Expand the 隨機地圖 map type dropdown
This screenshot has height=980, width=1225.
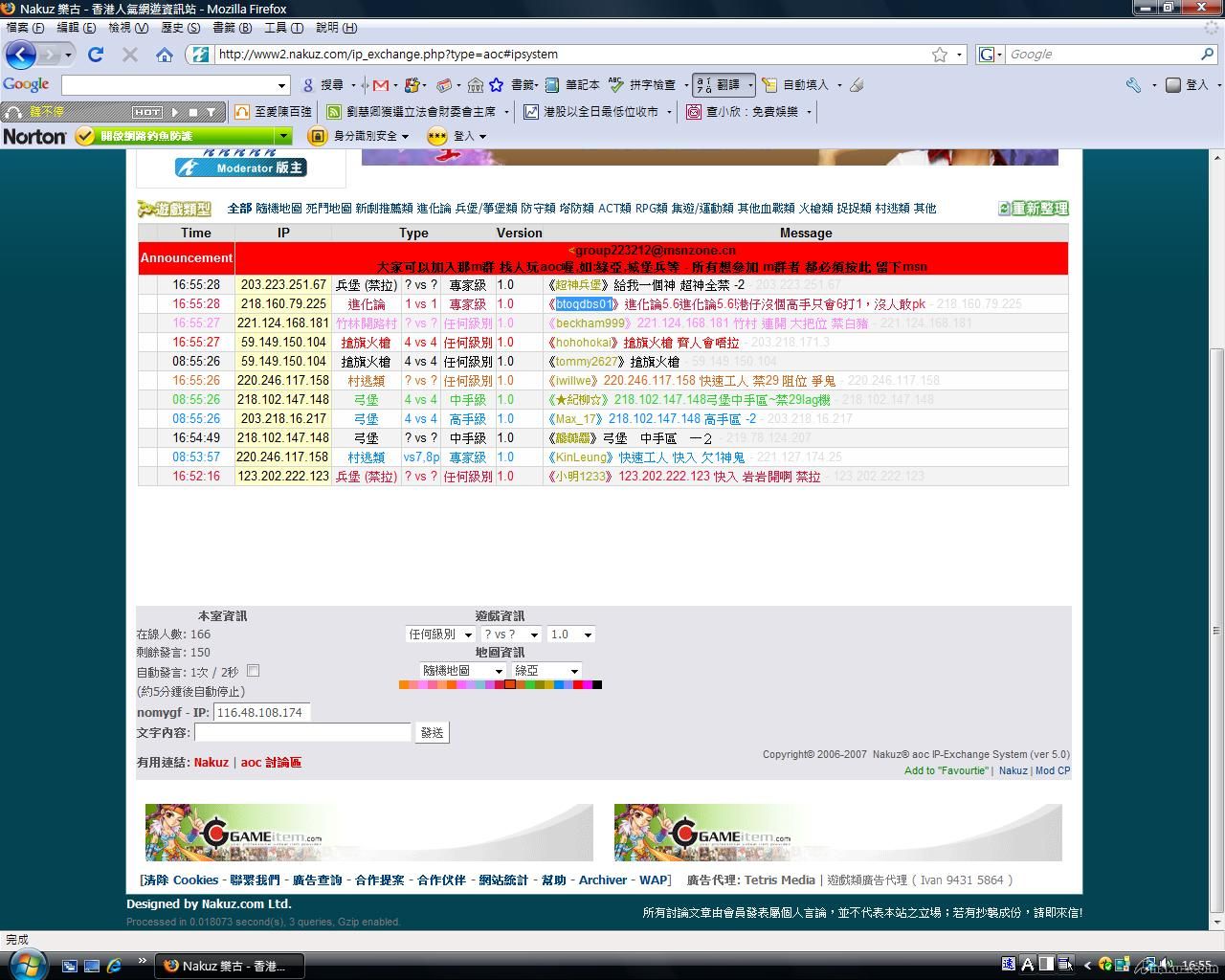(462, 671)
